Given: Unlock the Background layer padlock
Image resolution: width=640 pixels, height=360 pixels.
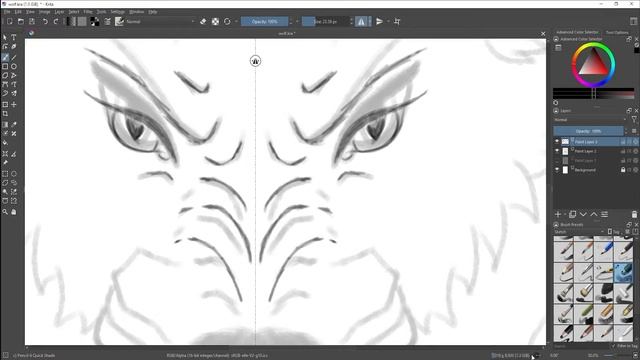Looking at the screenshot, I should 623,170.
